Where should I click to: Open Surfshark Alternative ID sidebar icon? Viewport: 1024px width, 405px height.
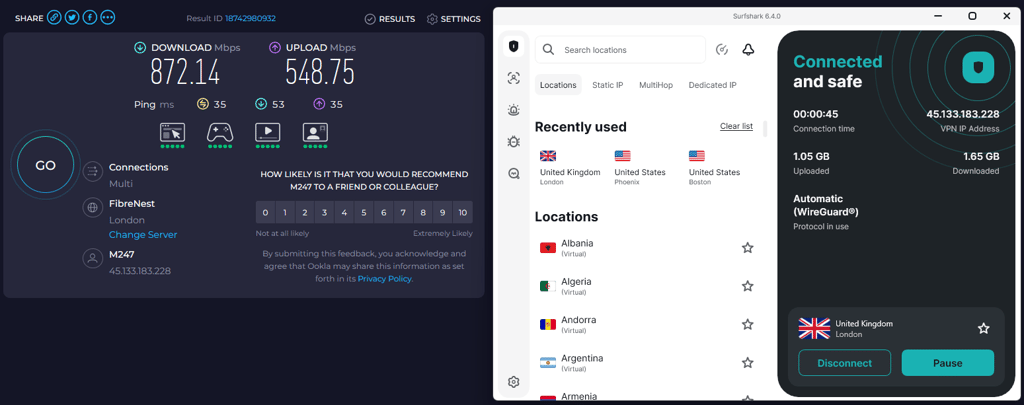(513, 78)
